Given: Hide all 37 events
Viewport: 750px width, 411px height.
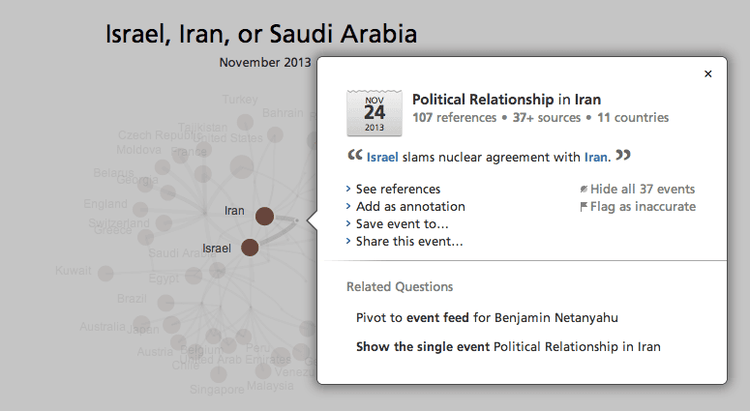Looking at the screenshot, I should point(642,189).
